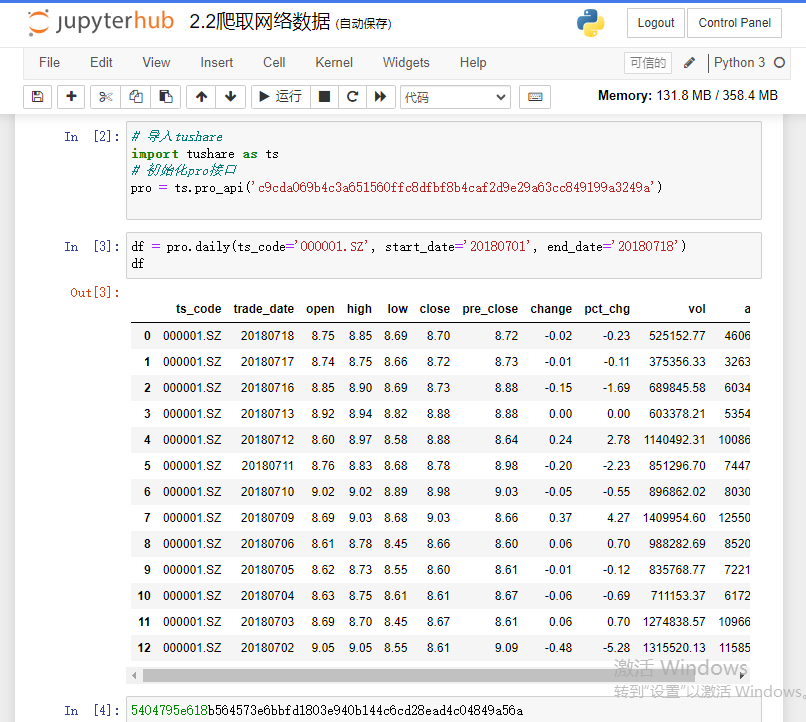
Task: Click the save and checkpoint icon
Action: click(x=38, y=97)
